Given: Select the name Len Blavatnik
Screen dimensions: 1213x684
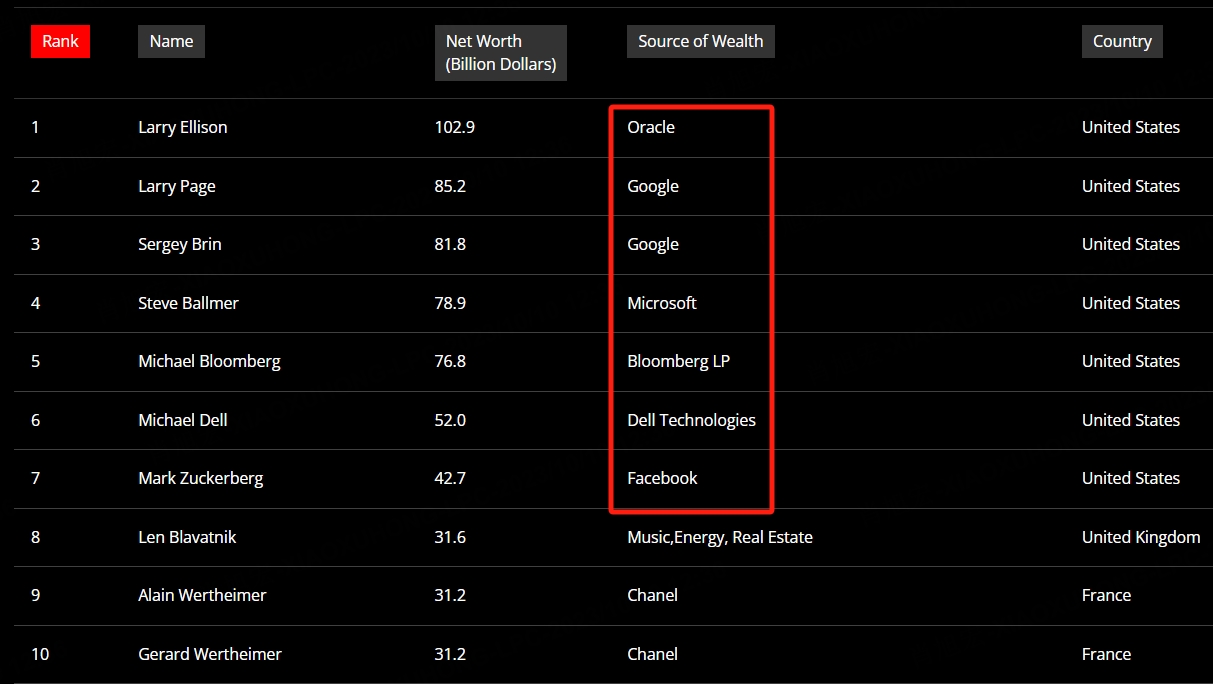Looking at the screenshot, I should pos(187,537).
